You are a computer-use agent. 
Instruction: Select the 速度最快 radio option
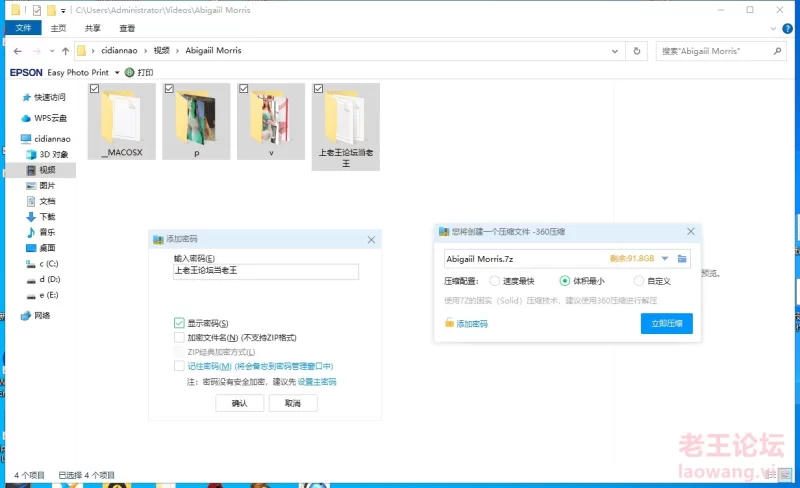tap(495, 281)
